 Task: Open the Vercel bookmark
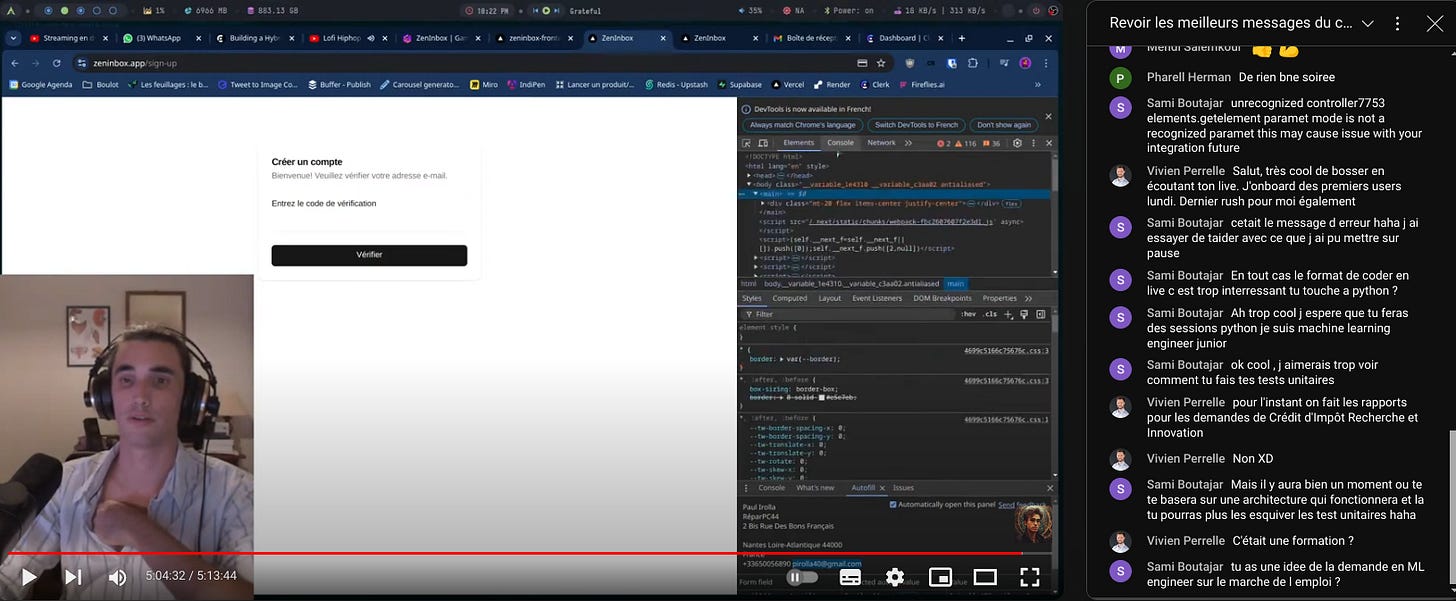[787, 85]
